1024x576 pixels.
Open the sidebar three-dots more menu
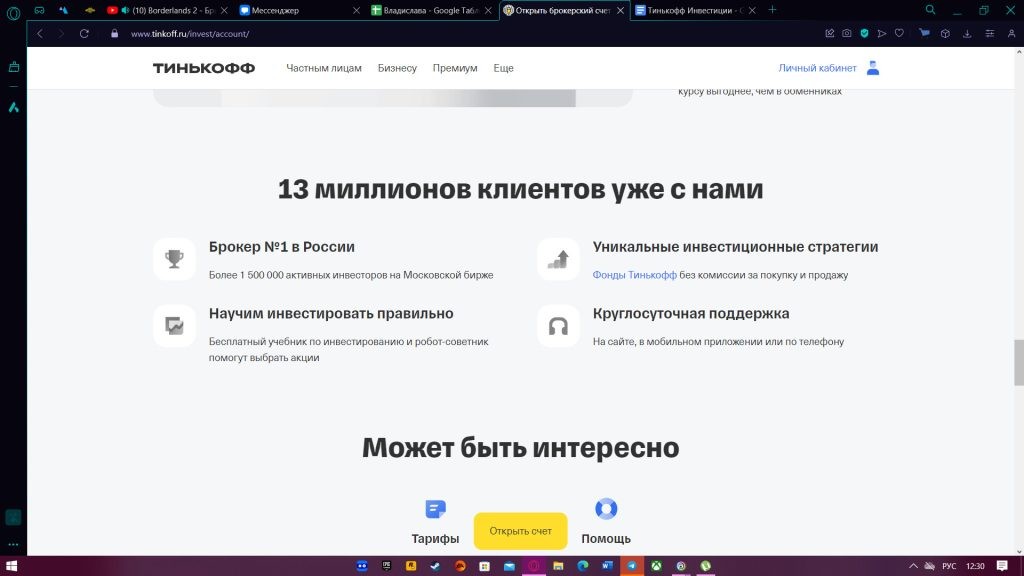coord(14,544)
